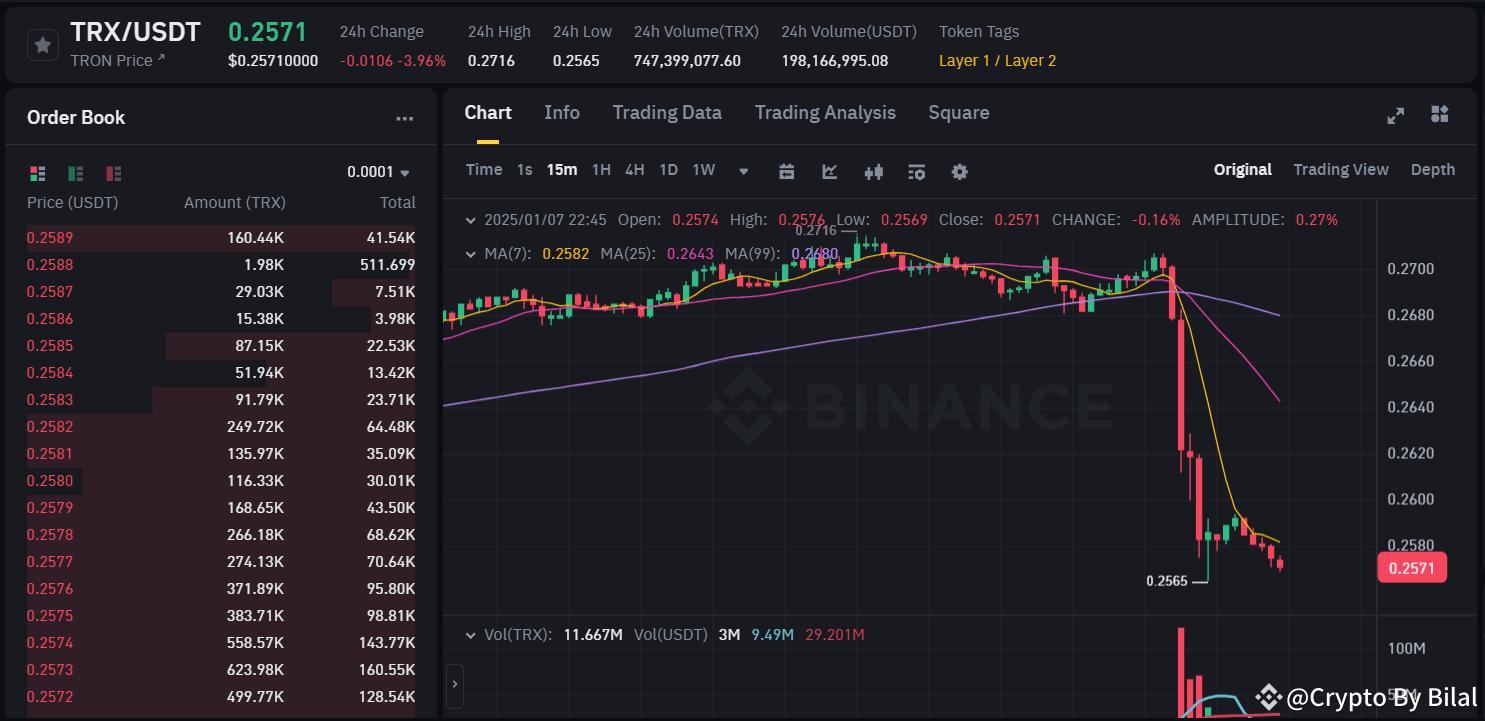Switch to the Trading Data tab

coord(666,112)
